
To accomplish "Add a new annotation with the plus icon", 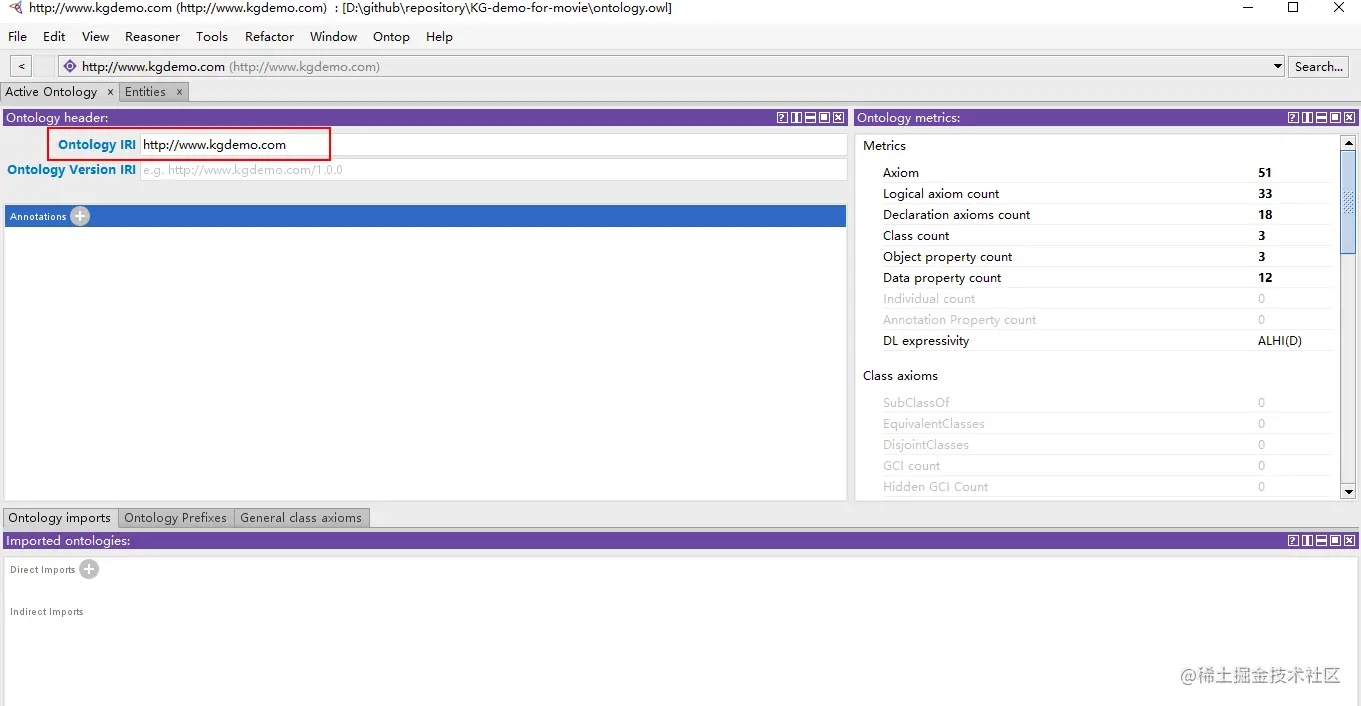I will coord(80,216).
